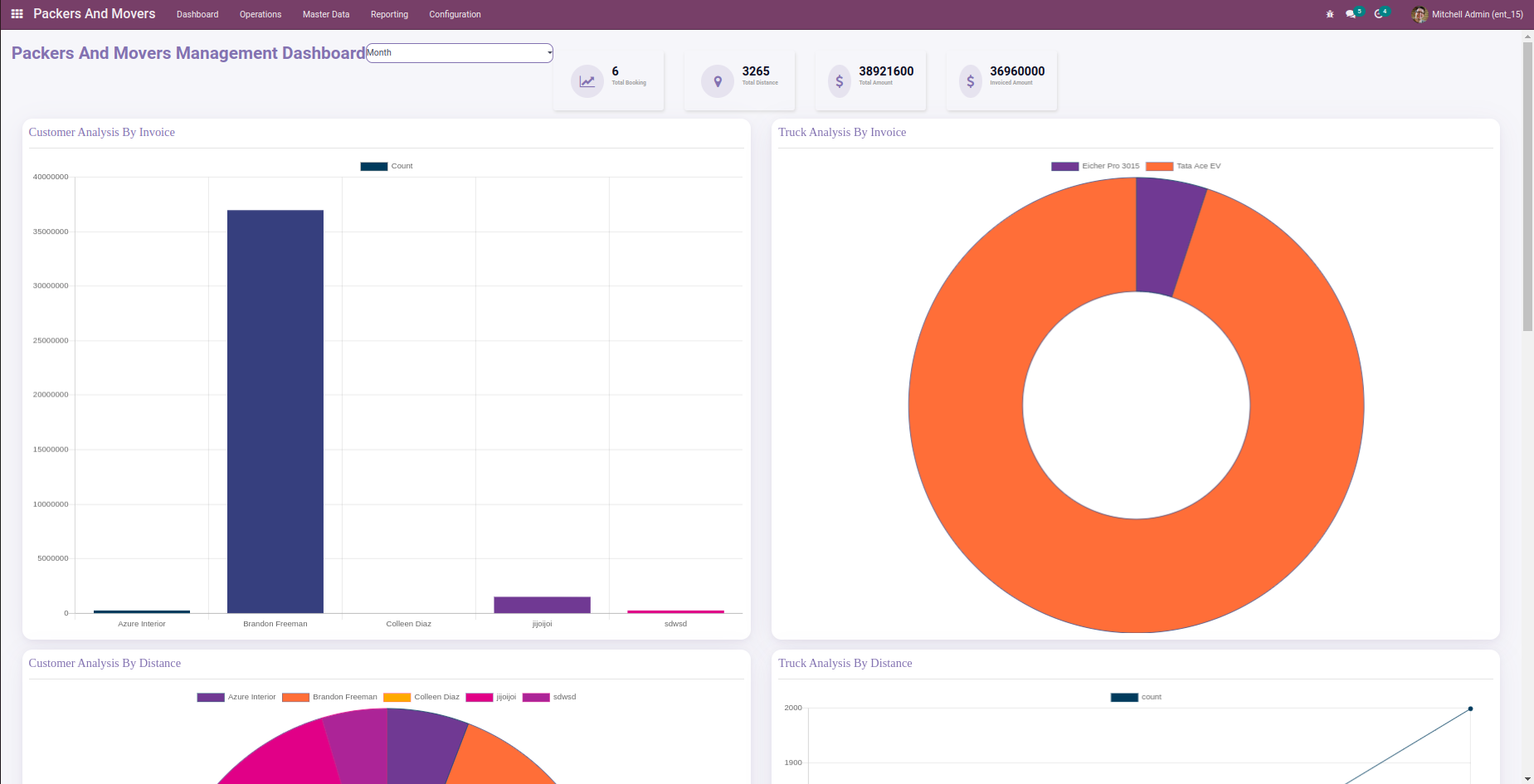Viewport: 1534px width, 784px height.
Task: Open Mitchell Admin (ent_15) user menu
Action: [x=1467, y=14]
